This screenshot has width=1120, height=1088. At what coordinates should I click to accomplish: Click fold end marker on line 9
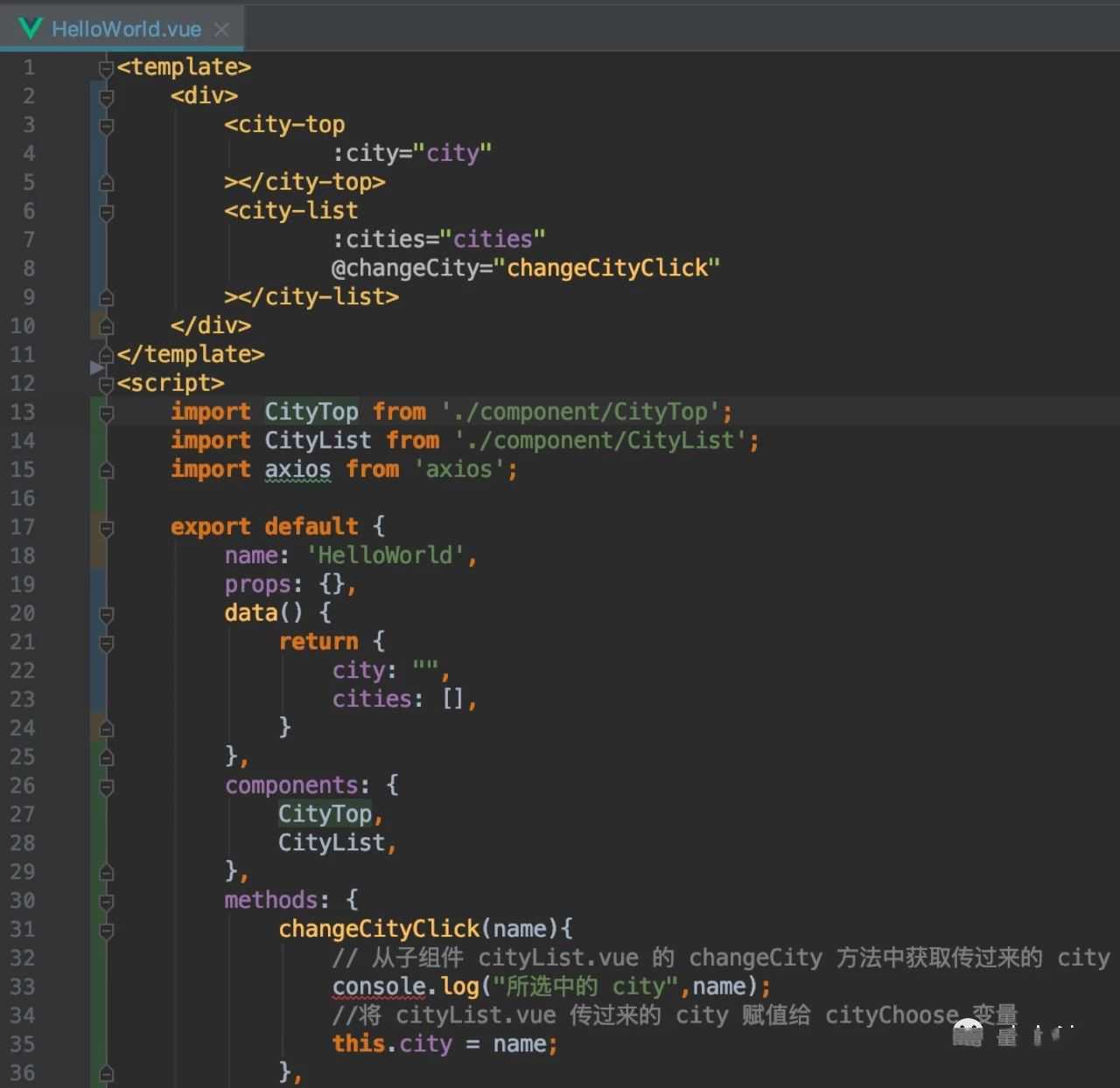point(107,297)
